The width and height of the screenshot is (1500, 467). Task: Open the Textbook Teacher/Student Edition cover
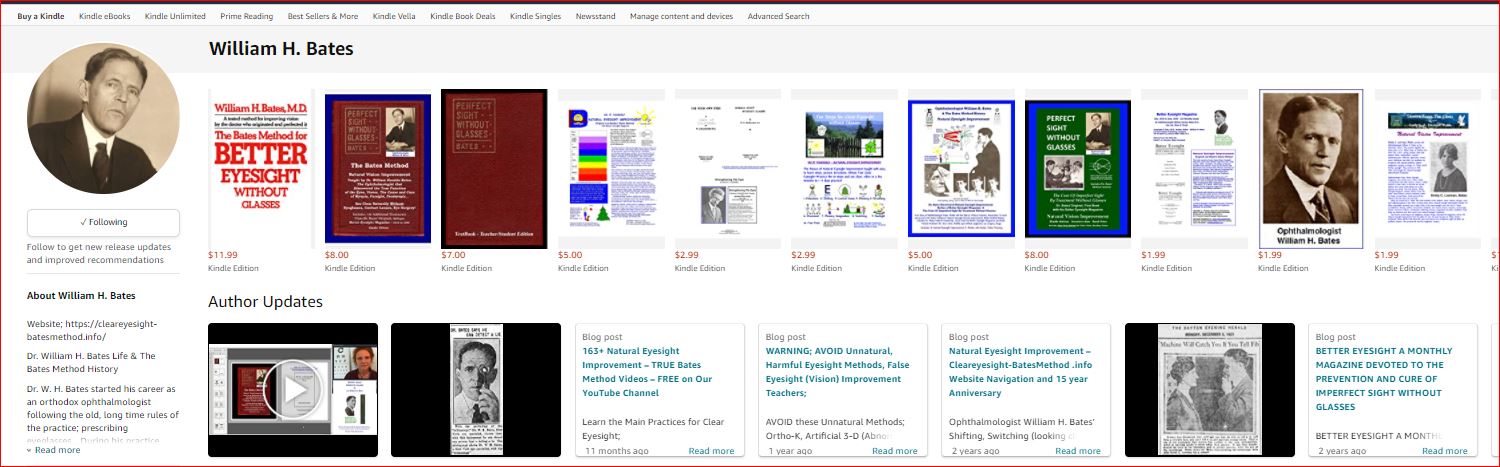coord(494,168)
